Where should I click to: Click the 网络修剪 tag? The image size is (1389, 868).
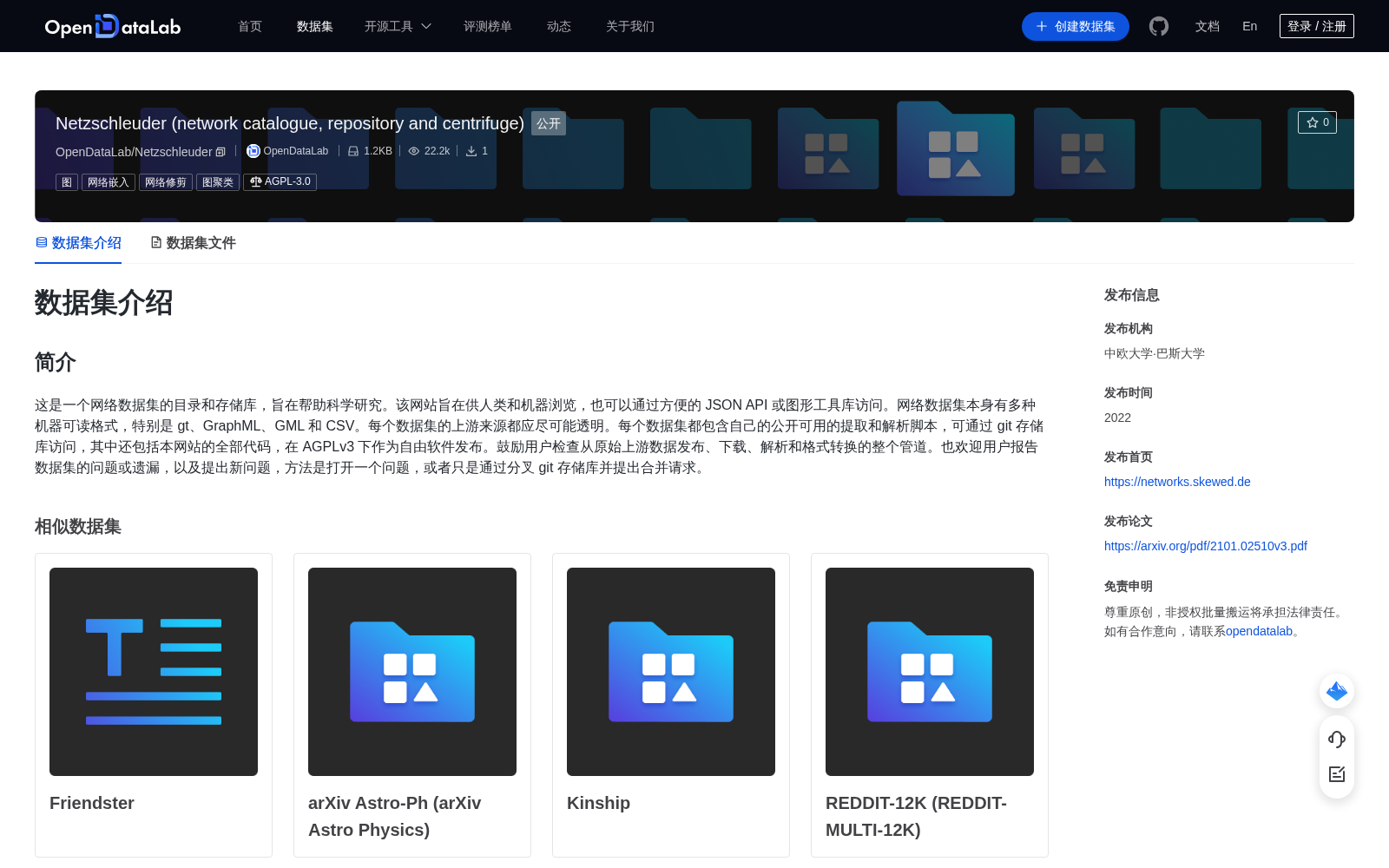(166, 182)
